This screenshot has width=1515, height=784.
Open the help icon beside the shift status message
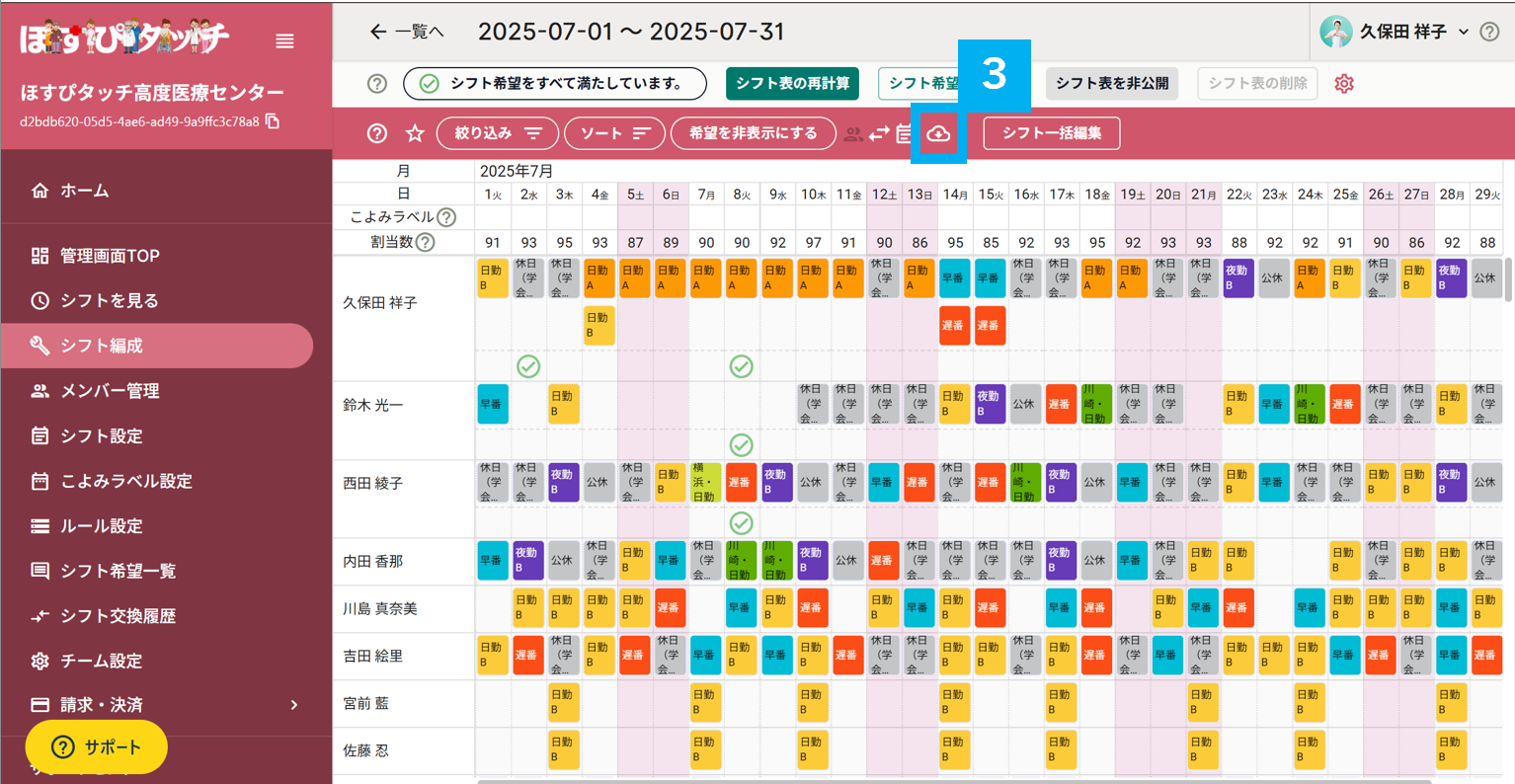tap(377, 84)
